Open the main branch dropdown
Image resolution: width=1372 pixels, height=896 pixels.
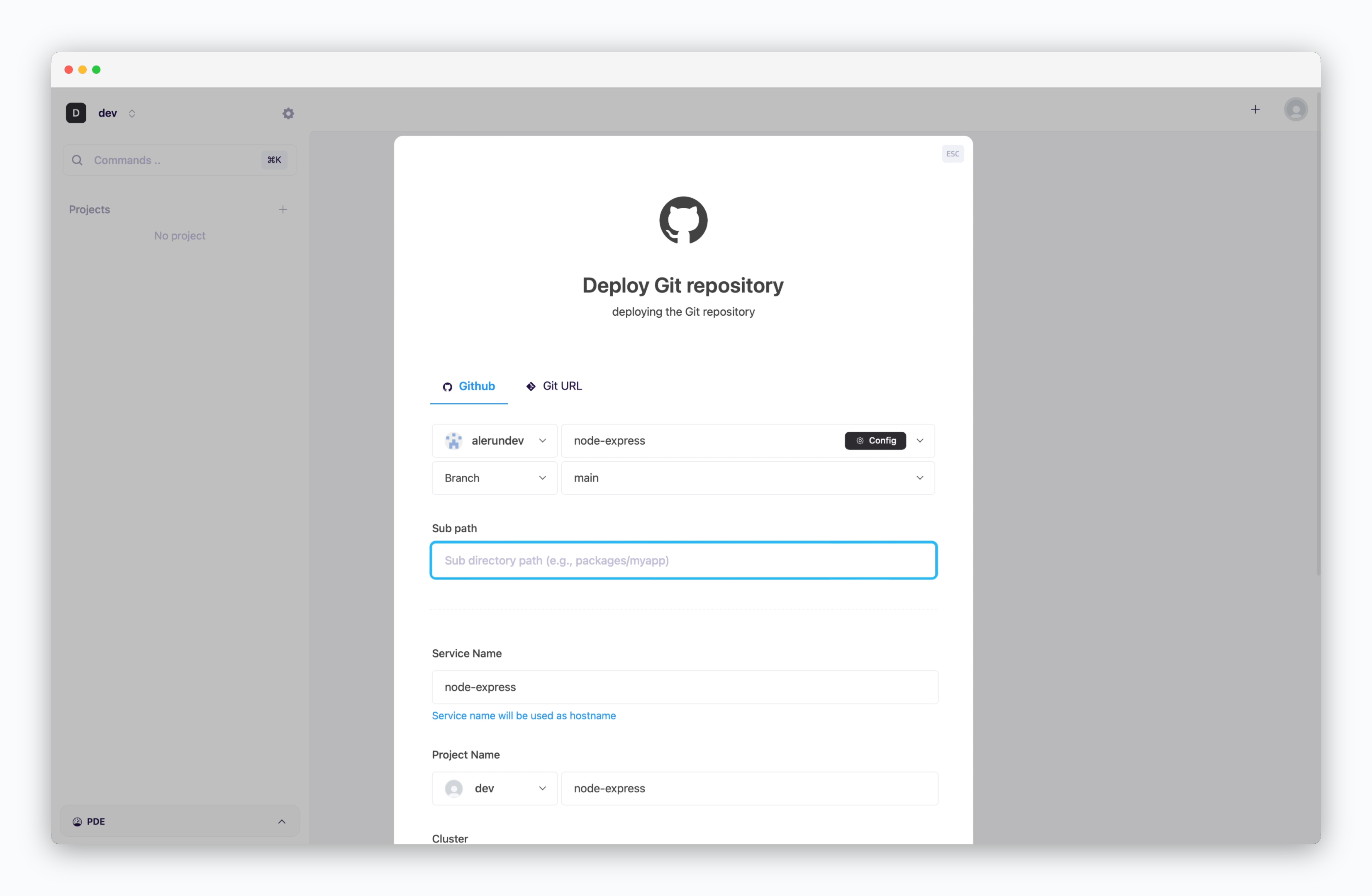(x=748, y=478)
